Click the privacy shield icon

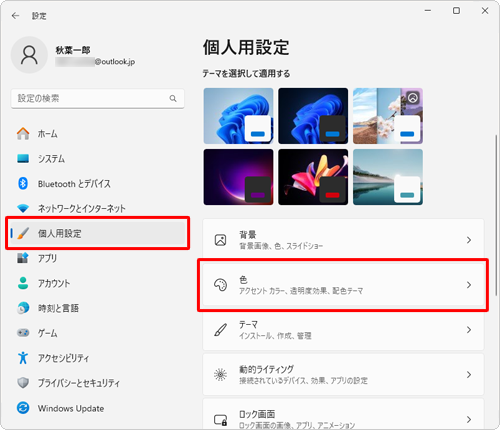coord(23,383)
